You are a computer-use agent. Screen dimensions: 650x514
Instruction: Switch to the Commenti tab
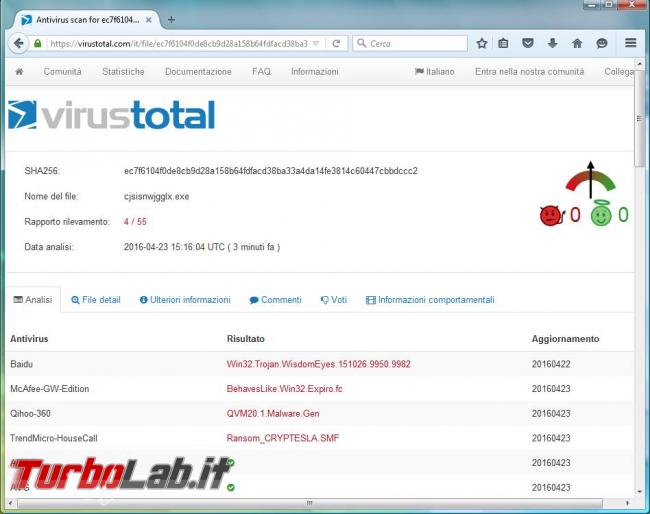(x=275, y=300)
